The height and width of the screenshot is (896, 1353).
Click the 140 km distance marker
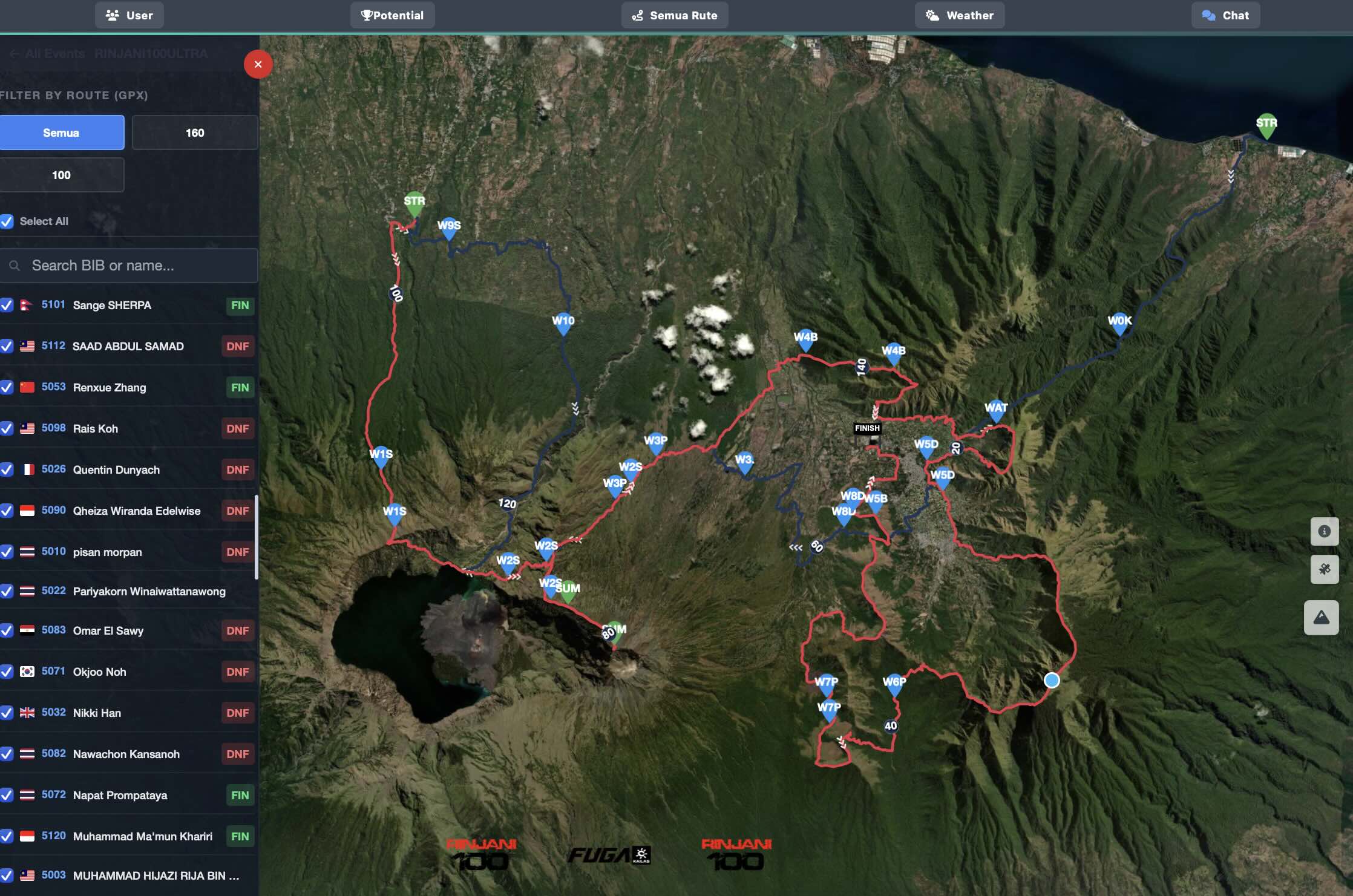[862, 367]
